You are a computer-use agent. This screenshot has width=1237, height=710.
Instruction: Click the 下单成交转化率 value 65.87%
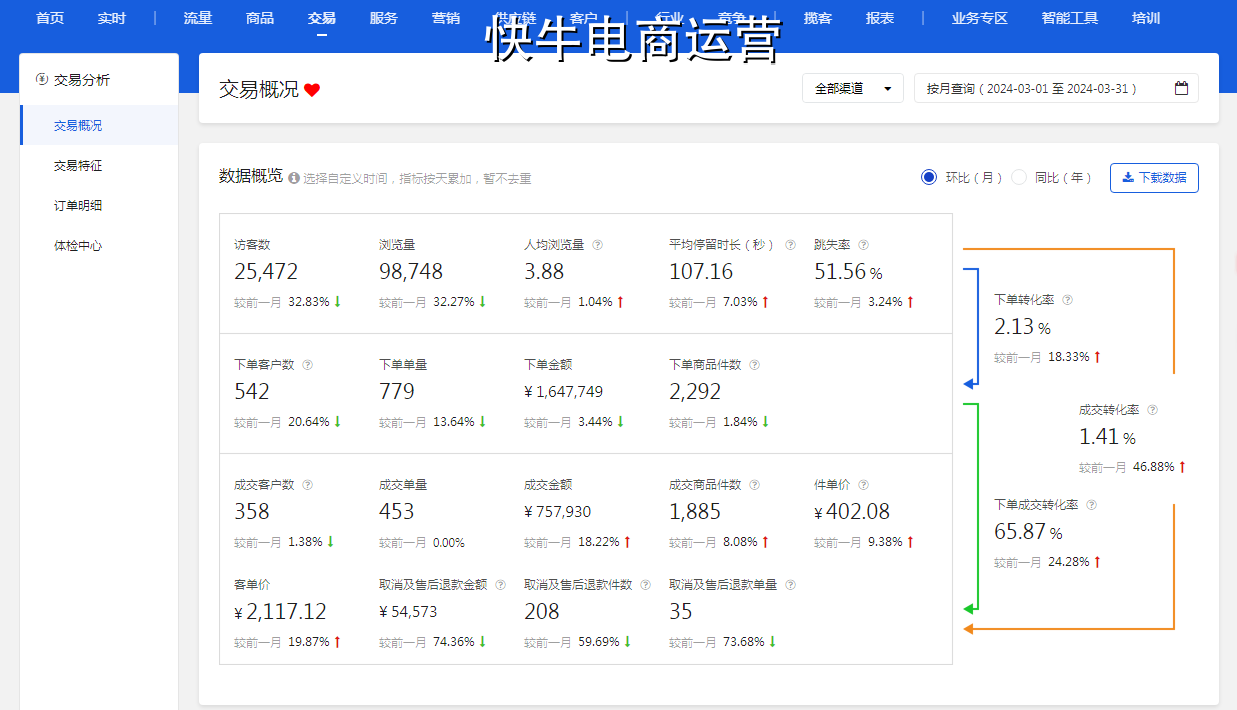tap(1028, 533)
